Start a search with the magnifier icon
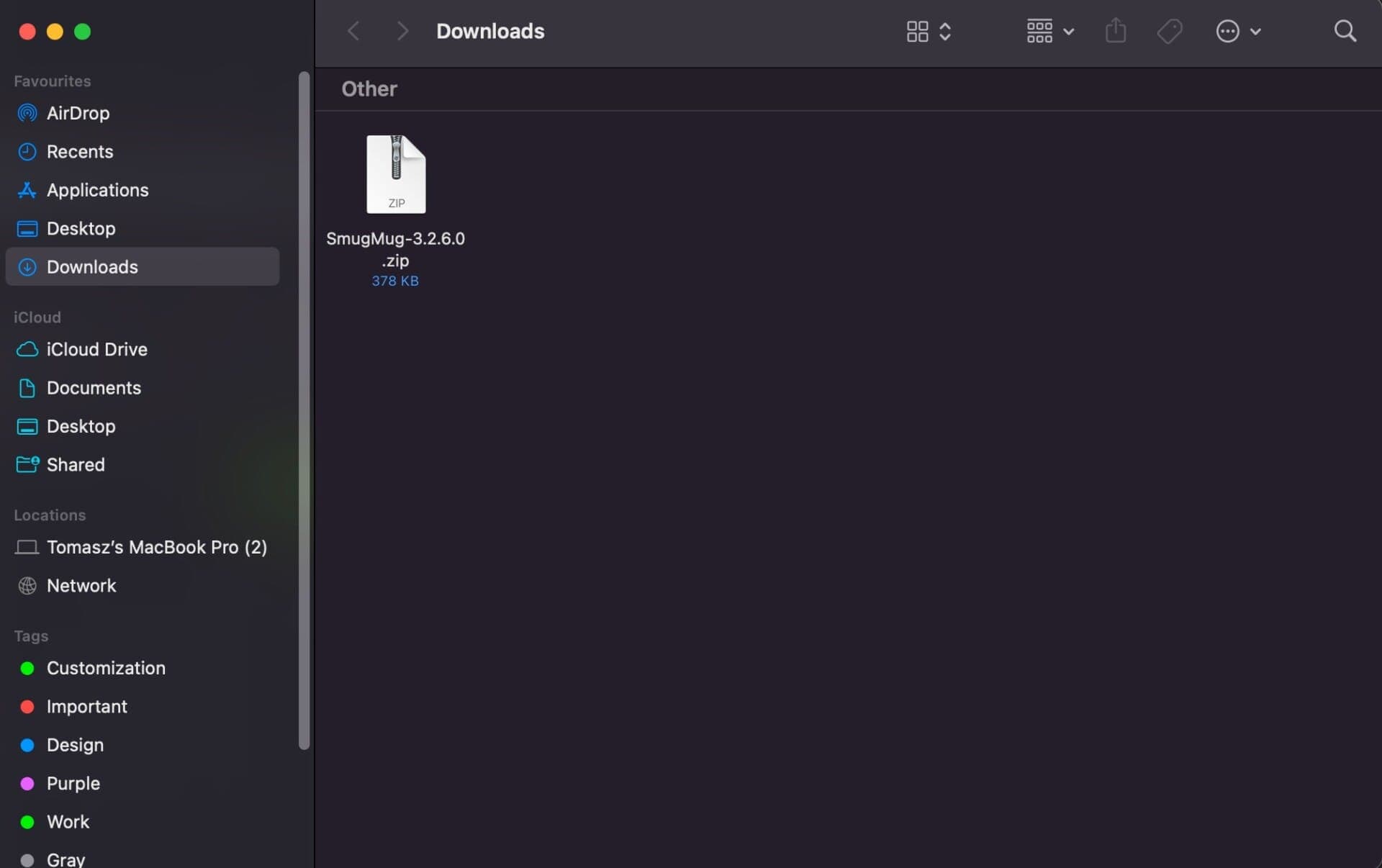The width and height of the screenshot is (1382, 868). pyautogui.click(x=1345, y=31)
